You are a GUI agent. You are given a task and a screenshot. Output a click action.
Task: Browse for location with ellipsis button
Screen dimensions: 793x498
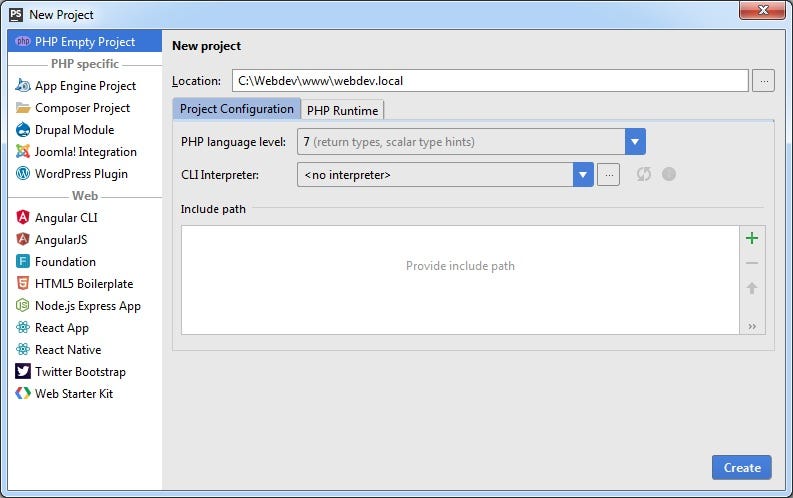764,81
